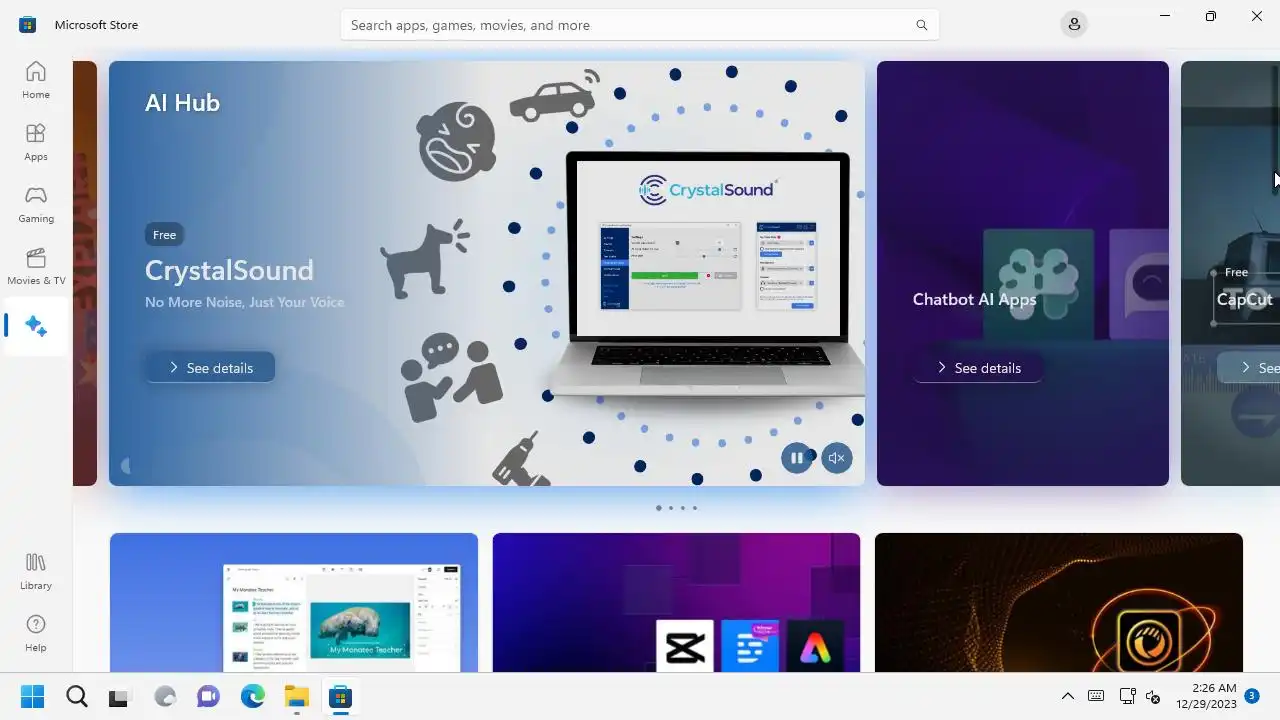Launch Microsoft Edge from taskbar
The height and width of the screenshot is (720, 1280).
coord(252,697)
